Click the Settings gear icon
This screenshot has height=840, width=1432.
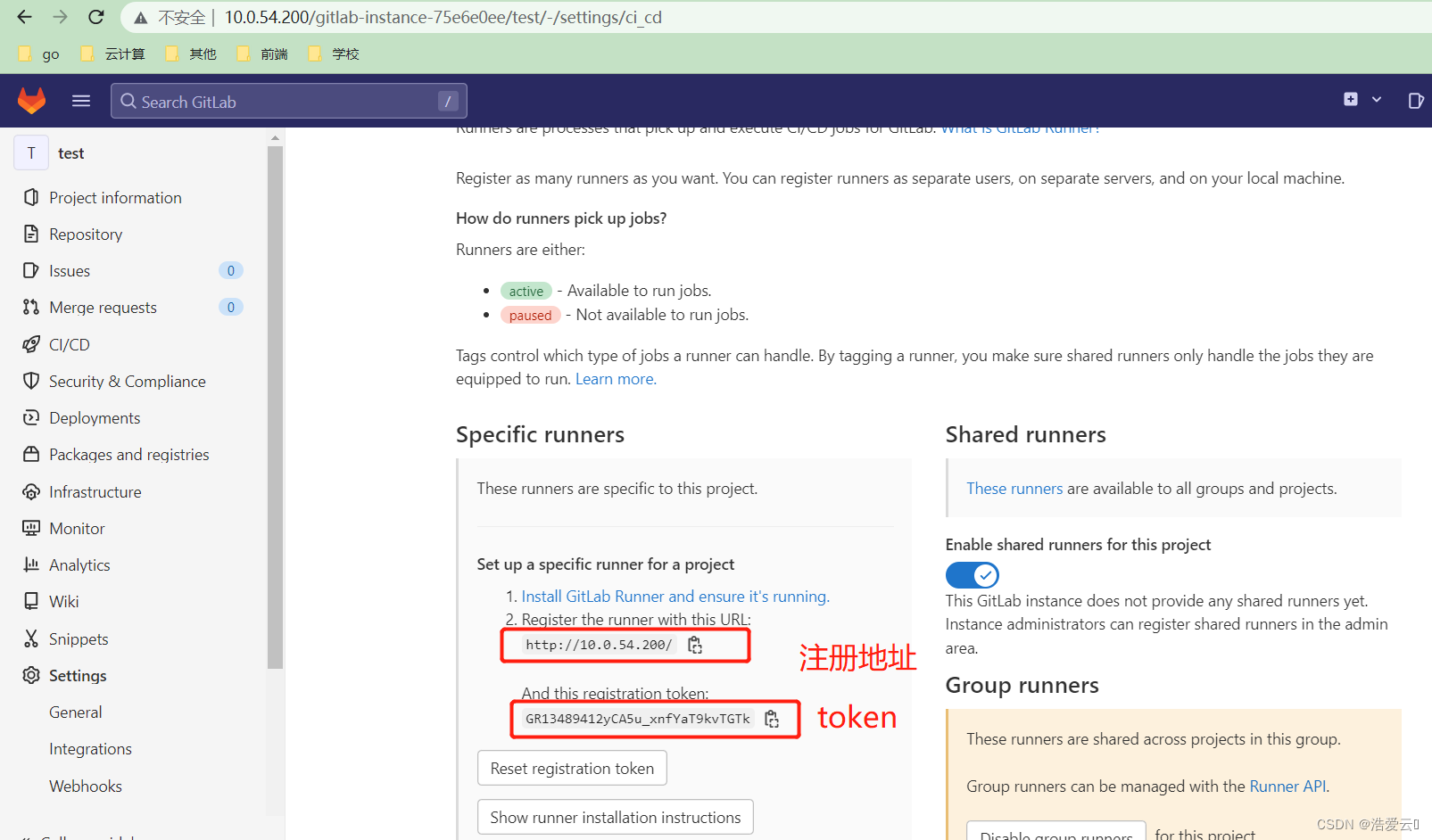tap(31, 675)
